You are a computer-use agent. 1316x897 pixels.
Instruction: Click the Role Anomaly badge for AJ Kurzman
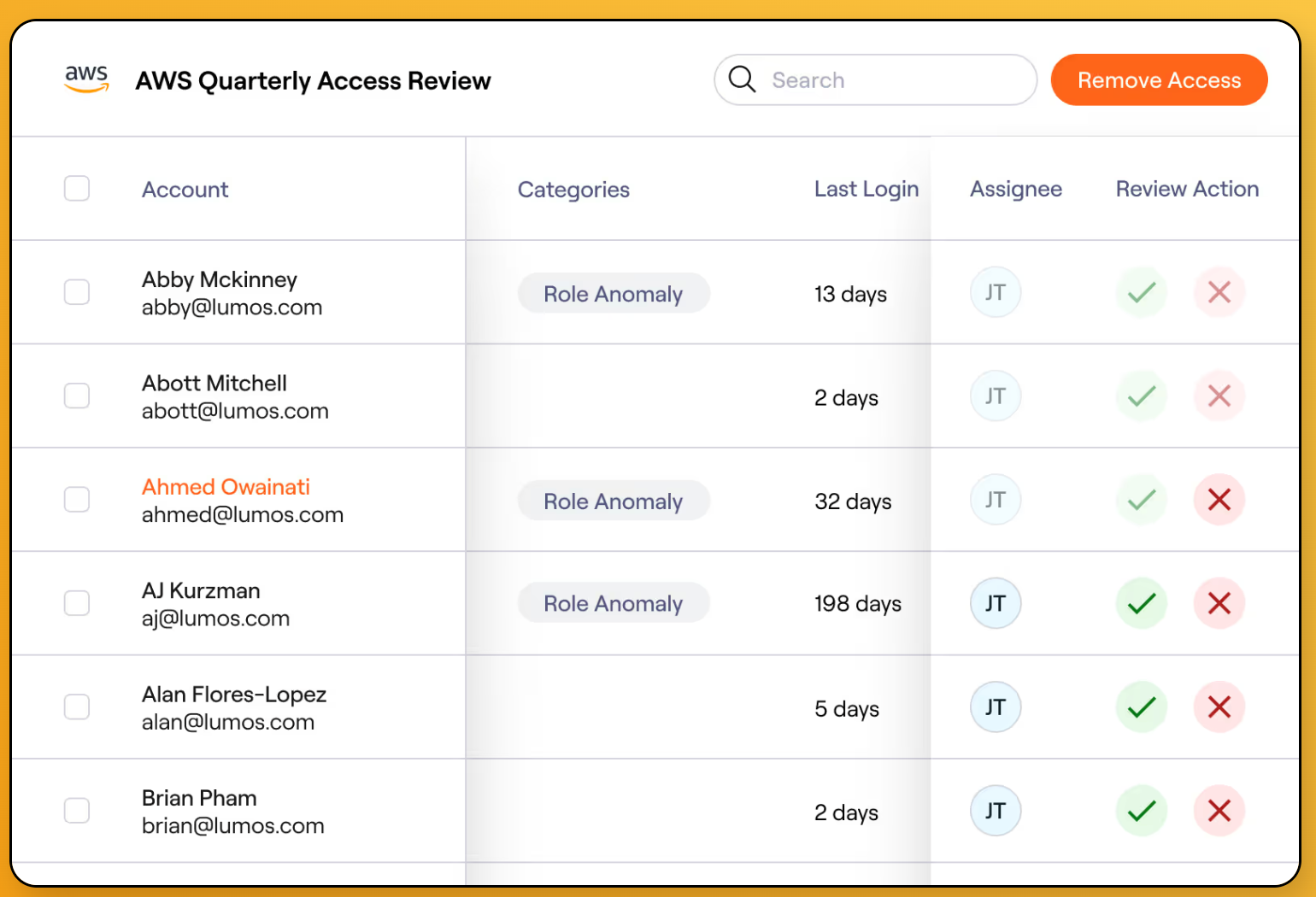pyautogui.click(x=614, y=602)
